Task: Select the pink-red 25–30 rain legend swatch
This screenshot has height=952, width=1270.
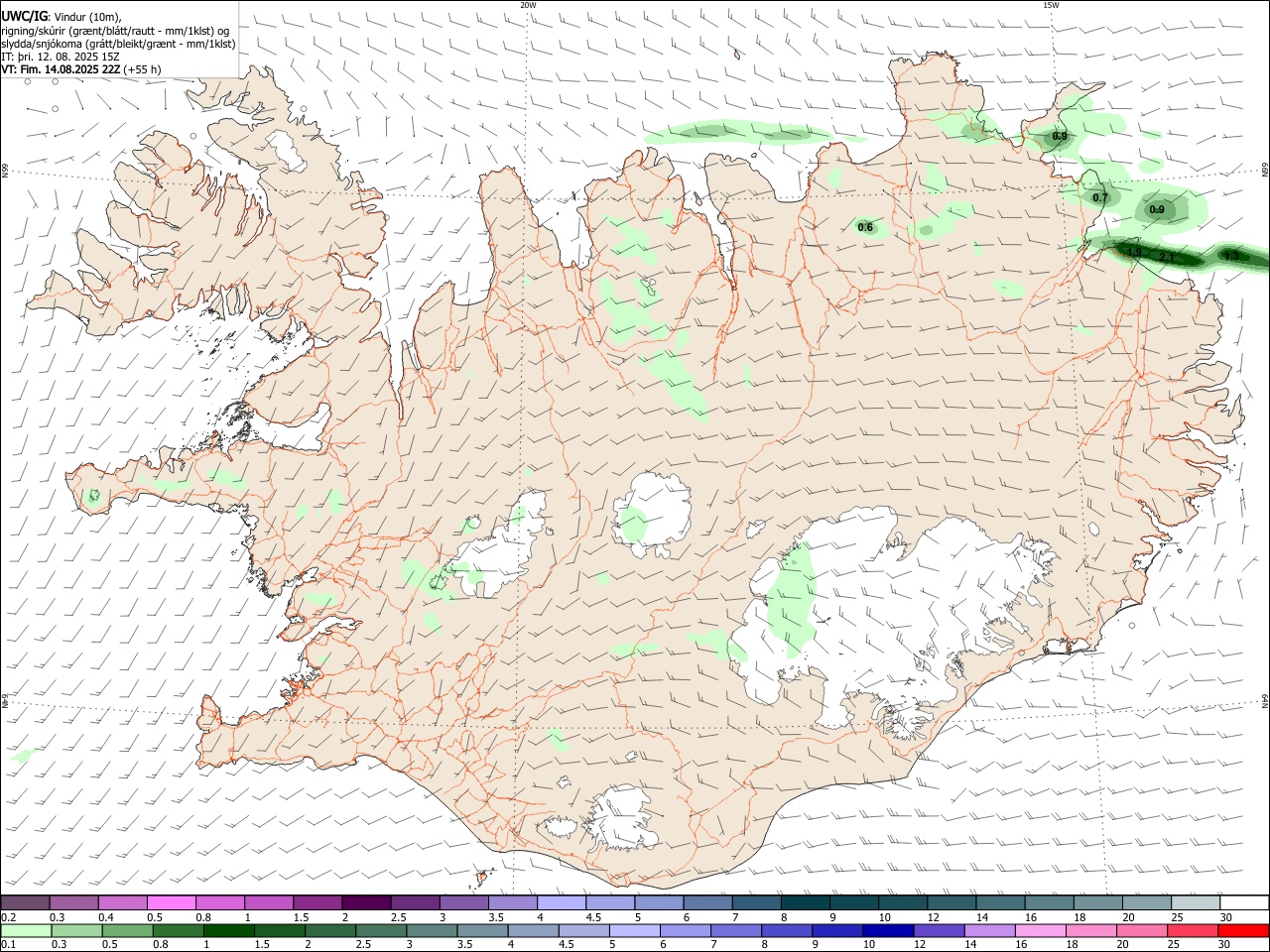Action: tap(1192, 931)
